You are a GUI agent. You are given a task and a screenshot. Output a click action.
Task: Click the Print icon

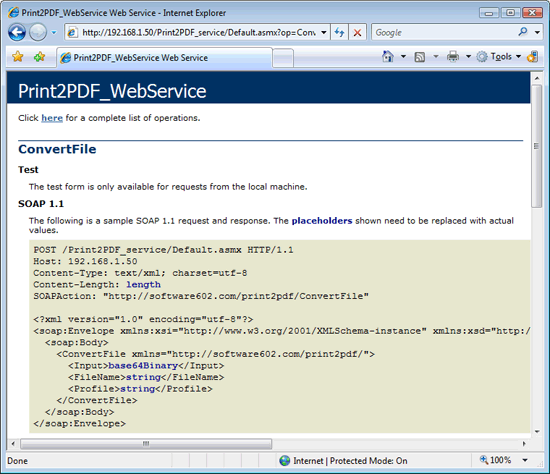point(453,56)
